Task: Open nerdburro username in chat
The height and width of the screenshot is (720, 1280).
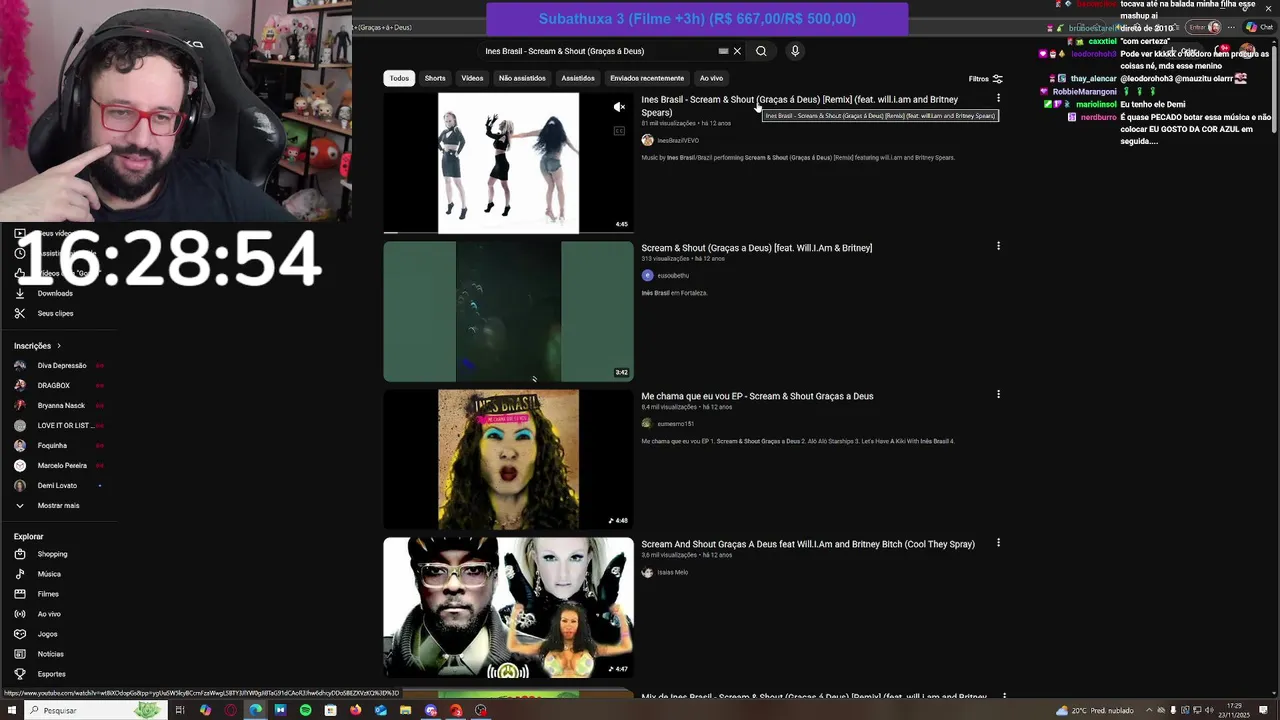Action: pyautogui.click(x=1098, y=117)
